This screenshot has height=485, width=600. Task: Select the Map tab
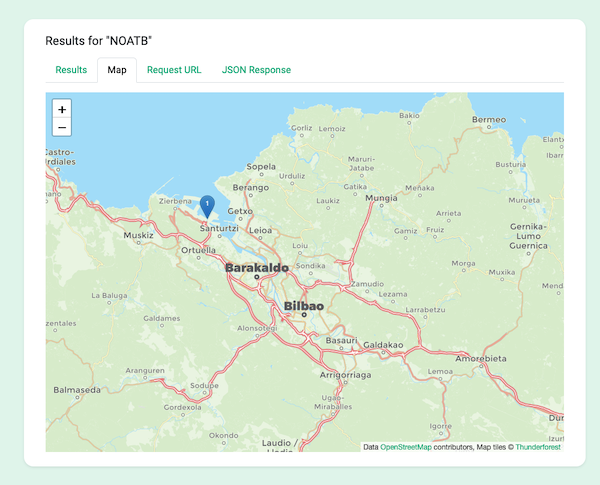[117, 70]
